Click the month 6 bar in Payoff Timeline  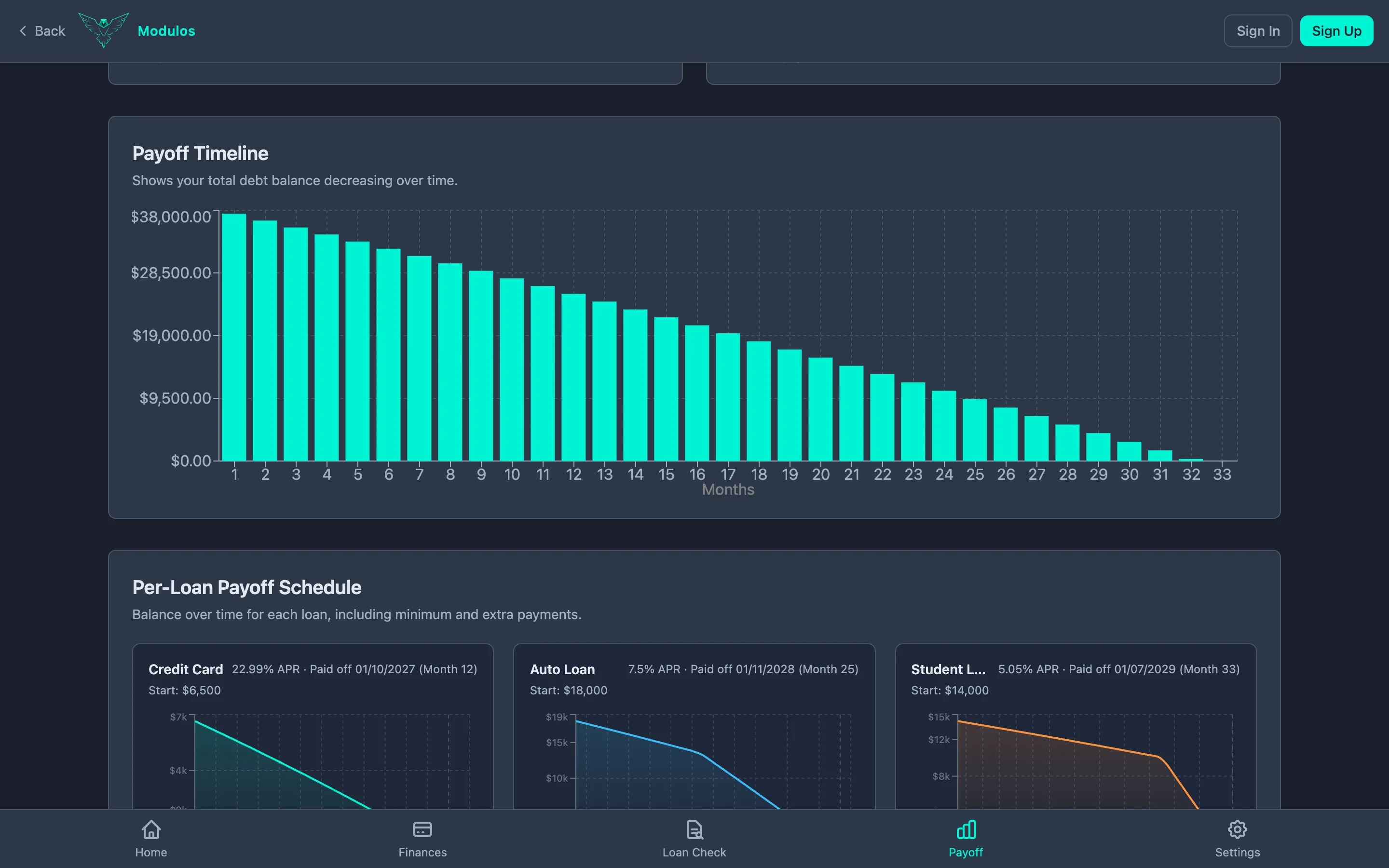389,355
